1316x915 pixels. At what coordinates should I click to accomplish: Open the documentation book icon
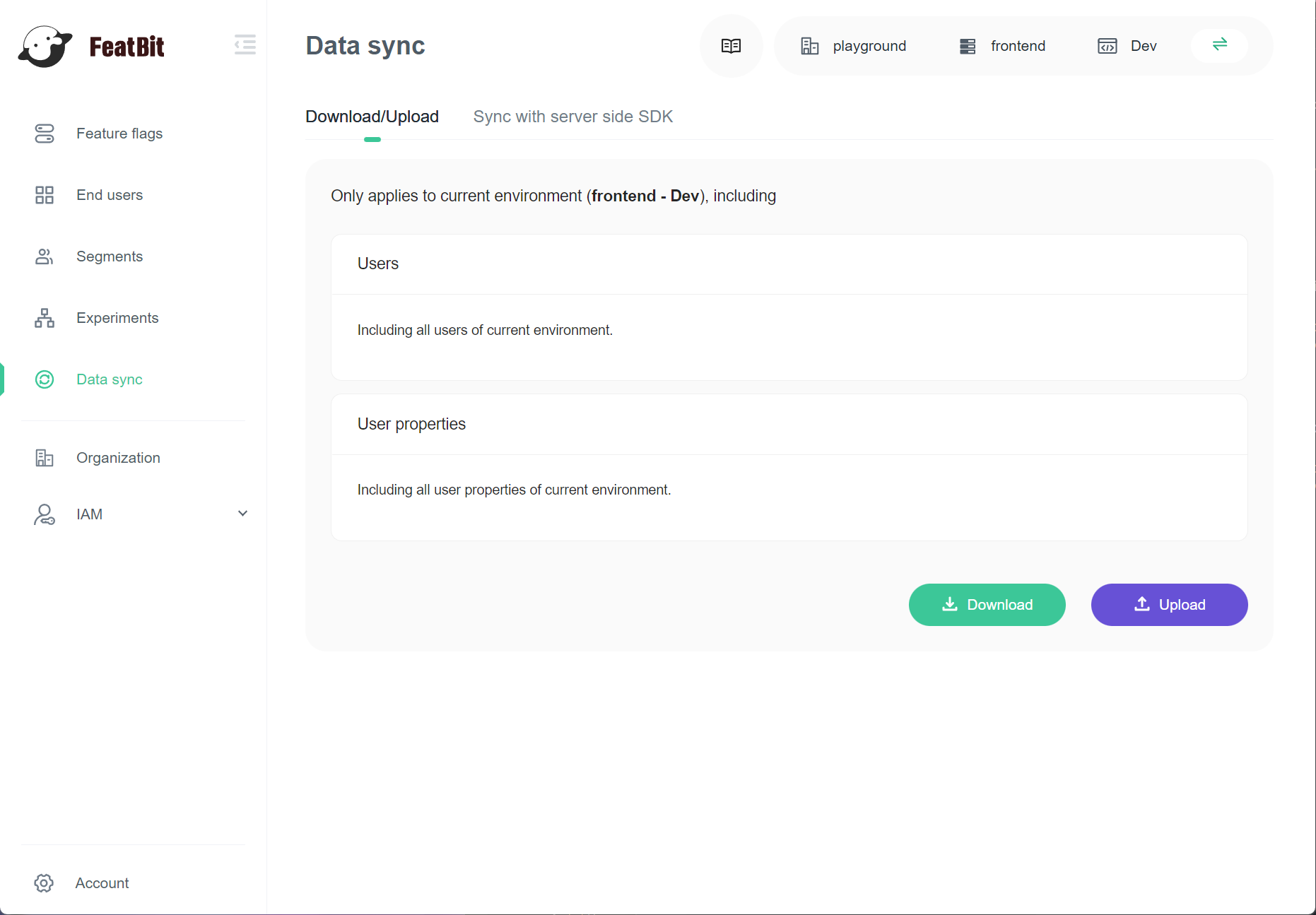click(x=731, y=46)
